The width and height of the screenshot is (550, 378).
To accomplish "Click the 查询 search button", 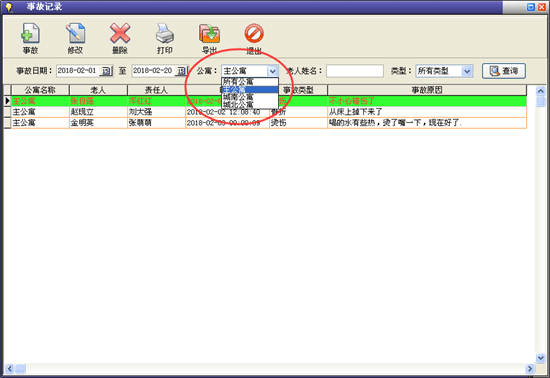I will [504, 71].
